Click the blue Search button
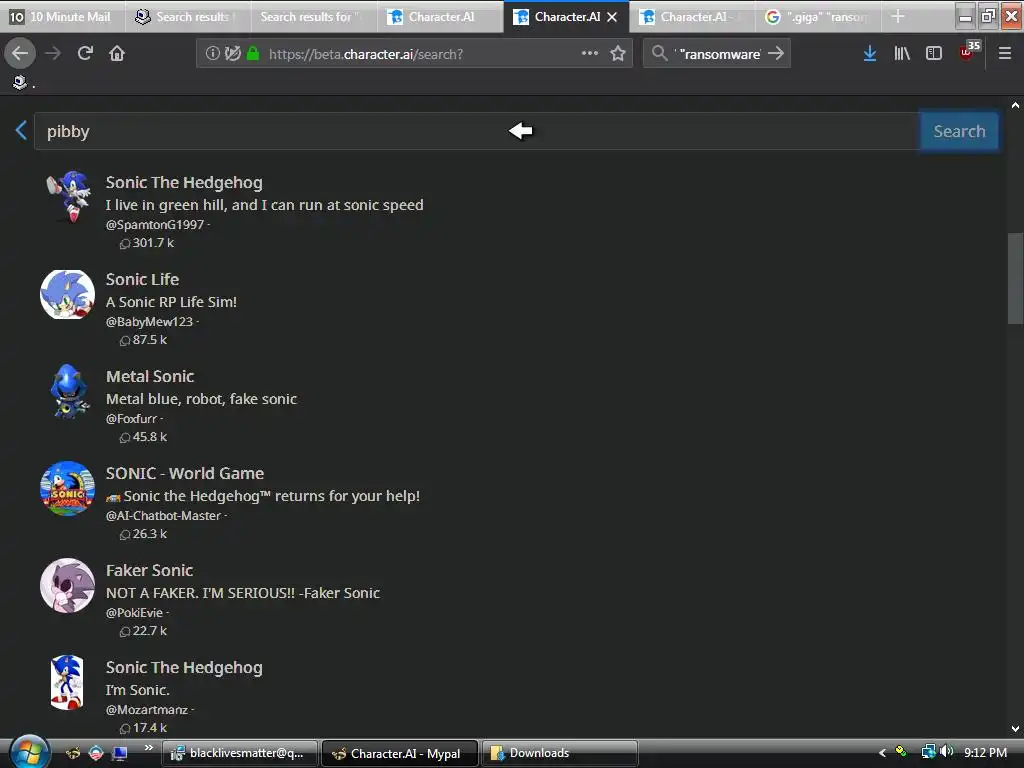This screenshot has height=768, width=1024. [x=959, y=131]
